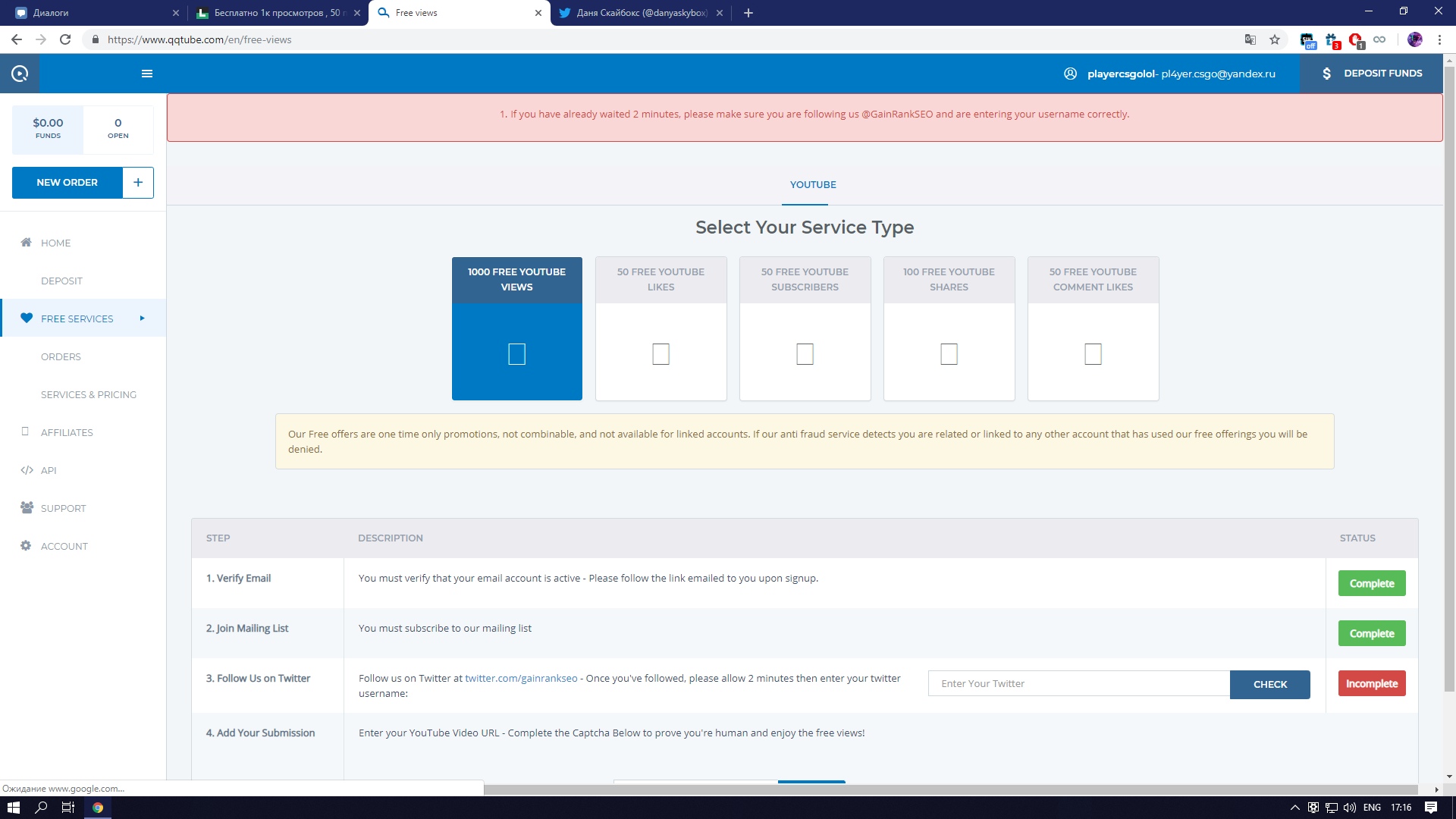Select 50 Free YouTube Comment Likes card

[1094, 328]
